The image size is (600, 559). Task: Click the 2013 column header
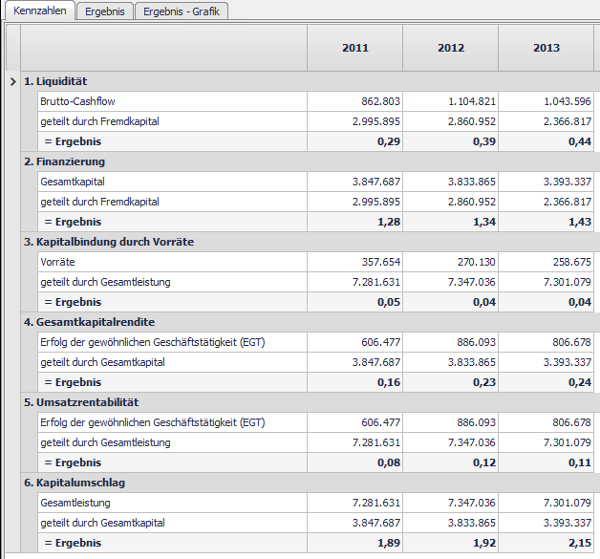[x=546, y=48]
